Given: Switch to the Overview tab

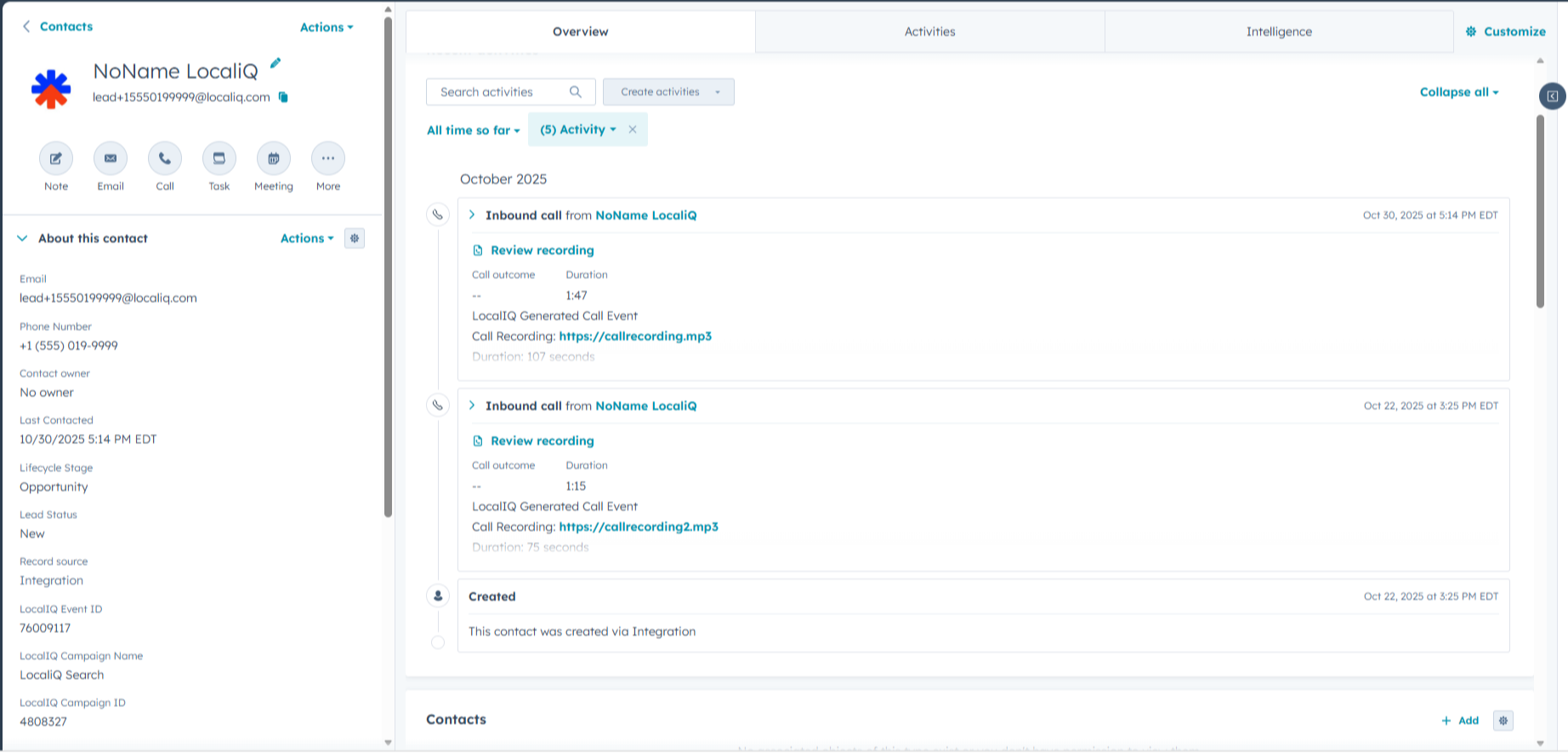Looking at the screenshot, I should click(581, 31).
